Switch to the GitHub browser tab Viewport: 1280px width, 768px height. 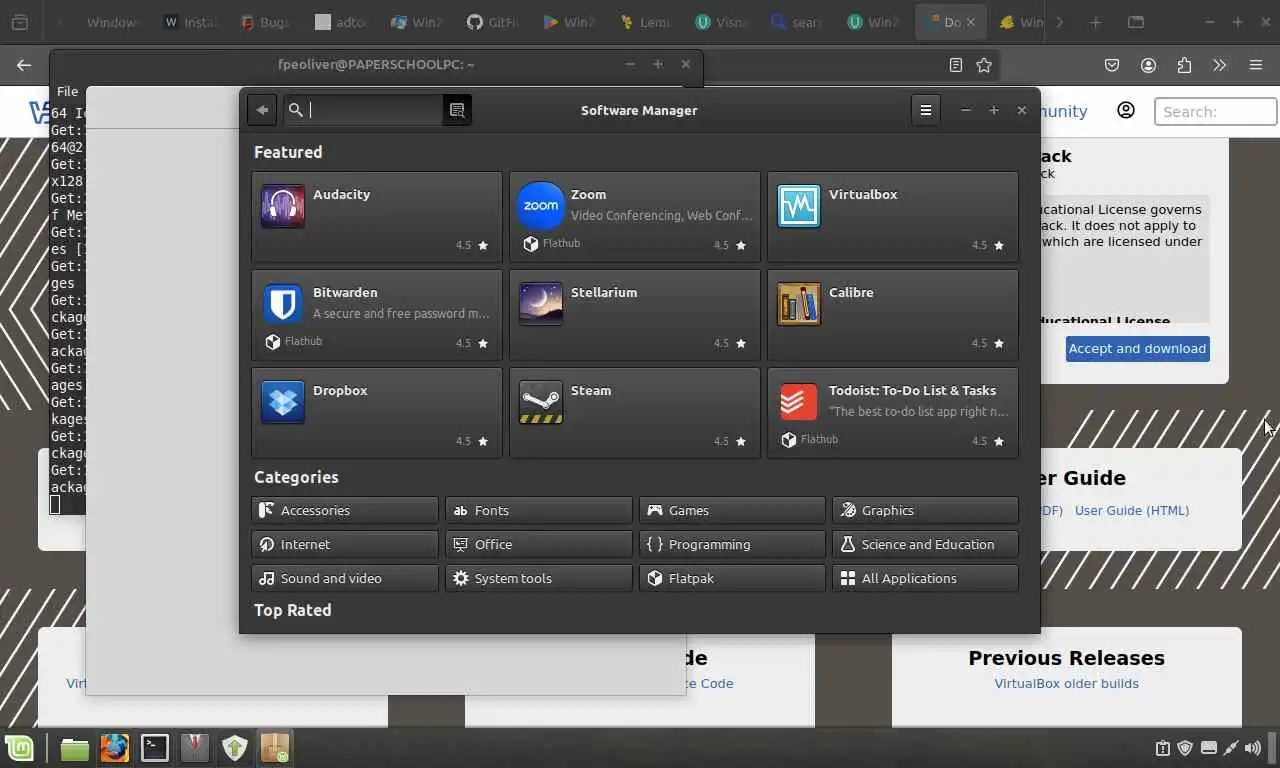click(495, 22)
